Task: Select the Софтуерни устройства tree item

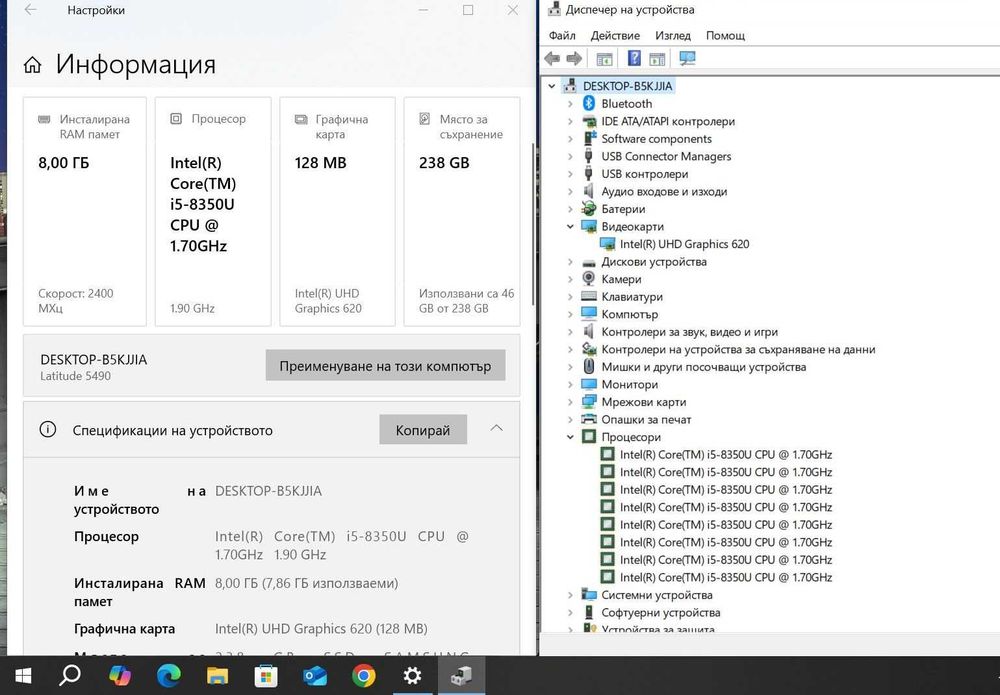Action: pos(661,612)
